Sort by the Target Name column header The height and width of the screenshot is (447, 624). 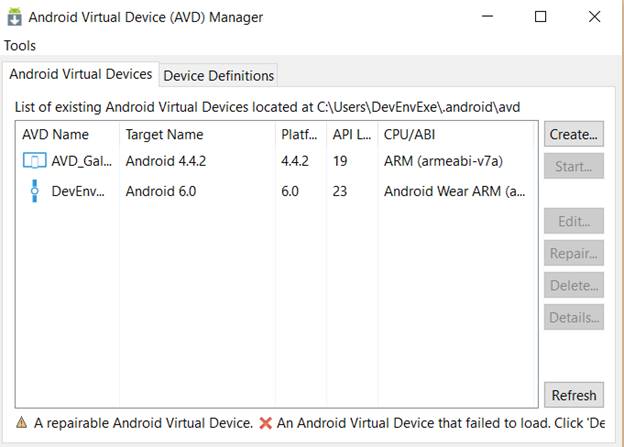click(164, 134)
